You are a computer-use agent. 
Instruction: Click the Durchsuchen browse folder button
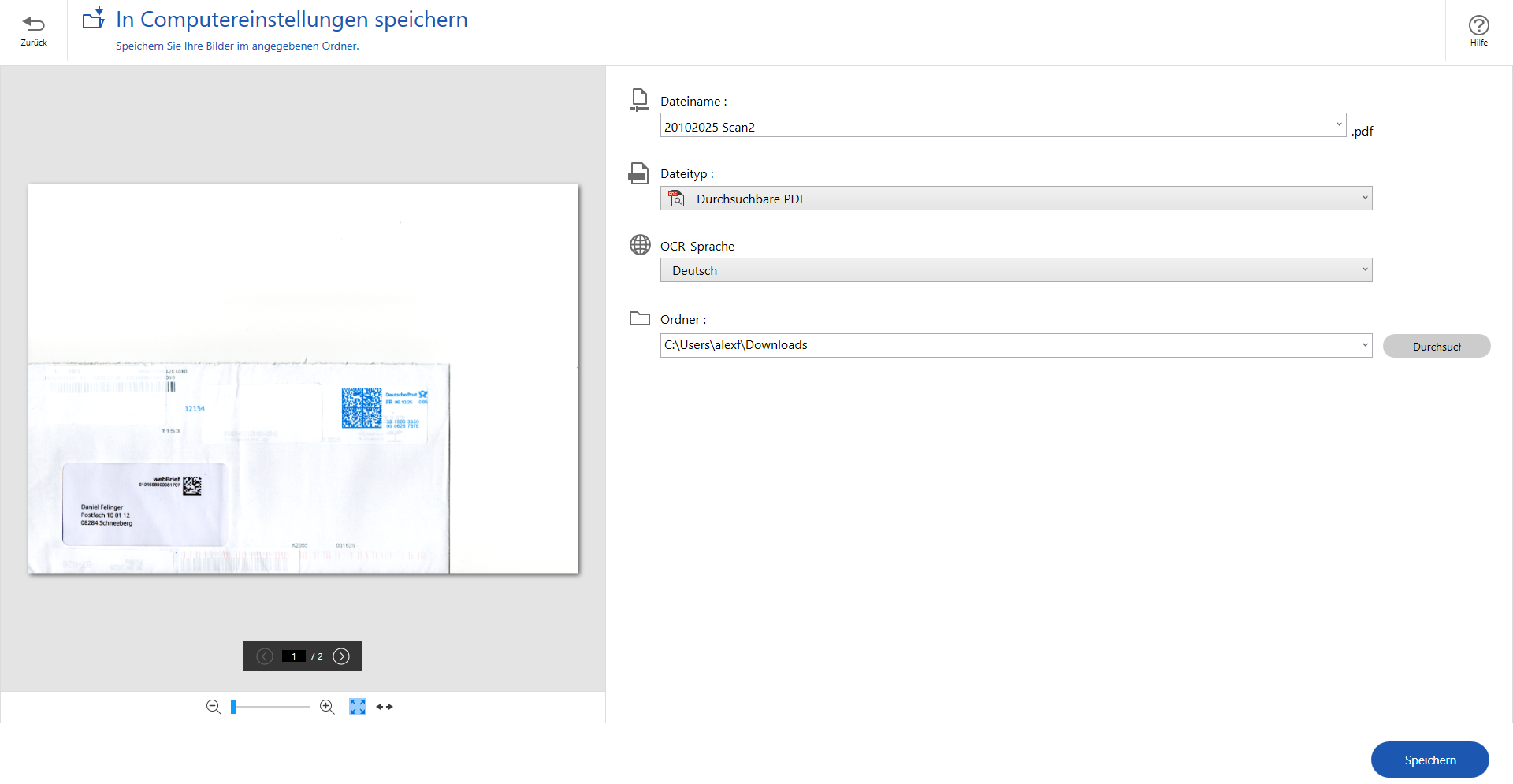pyautogui.click(x=1436, y=346)
